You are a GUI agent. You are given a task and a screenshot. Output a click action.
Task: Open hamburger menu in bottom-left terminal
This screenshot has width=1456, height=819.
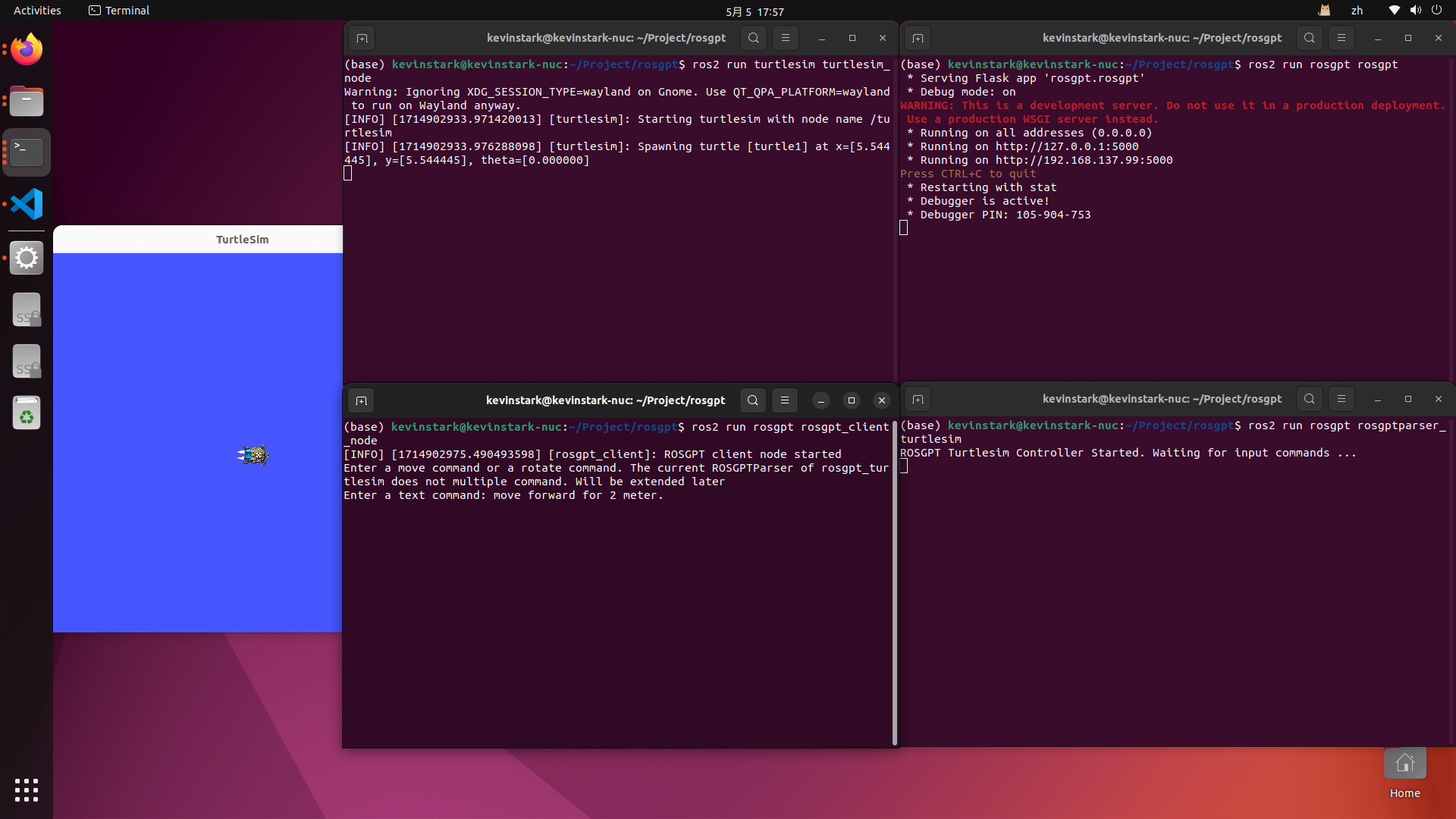coord(785,400)
